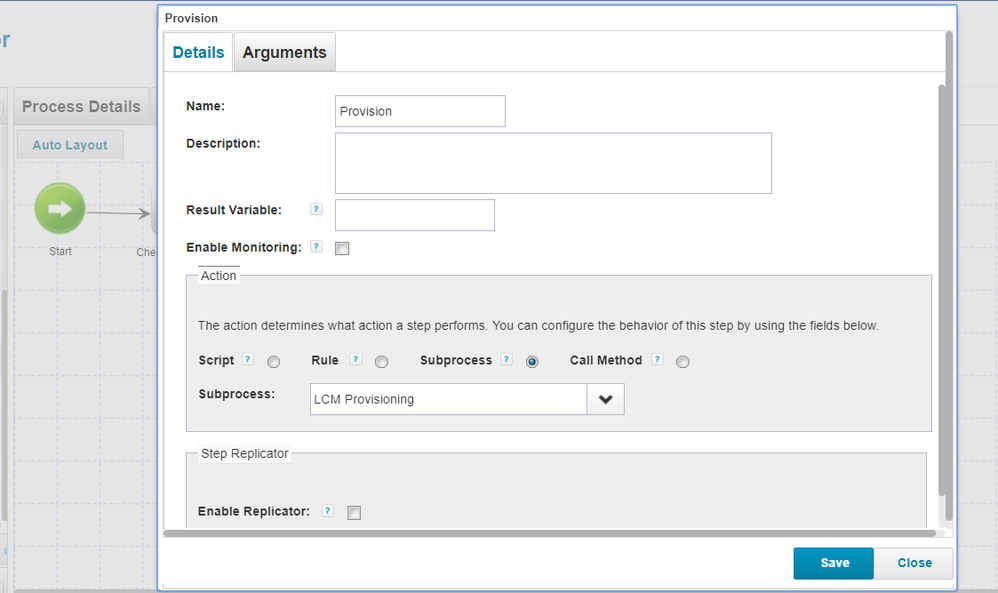Open the help icon next to Script
998x593 pixels.
click(x=248, y=360)
